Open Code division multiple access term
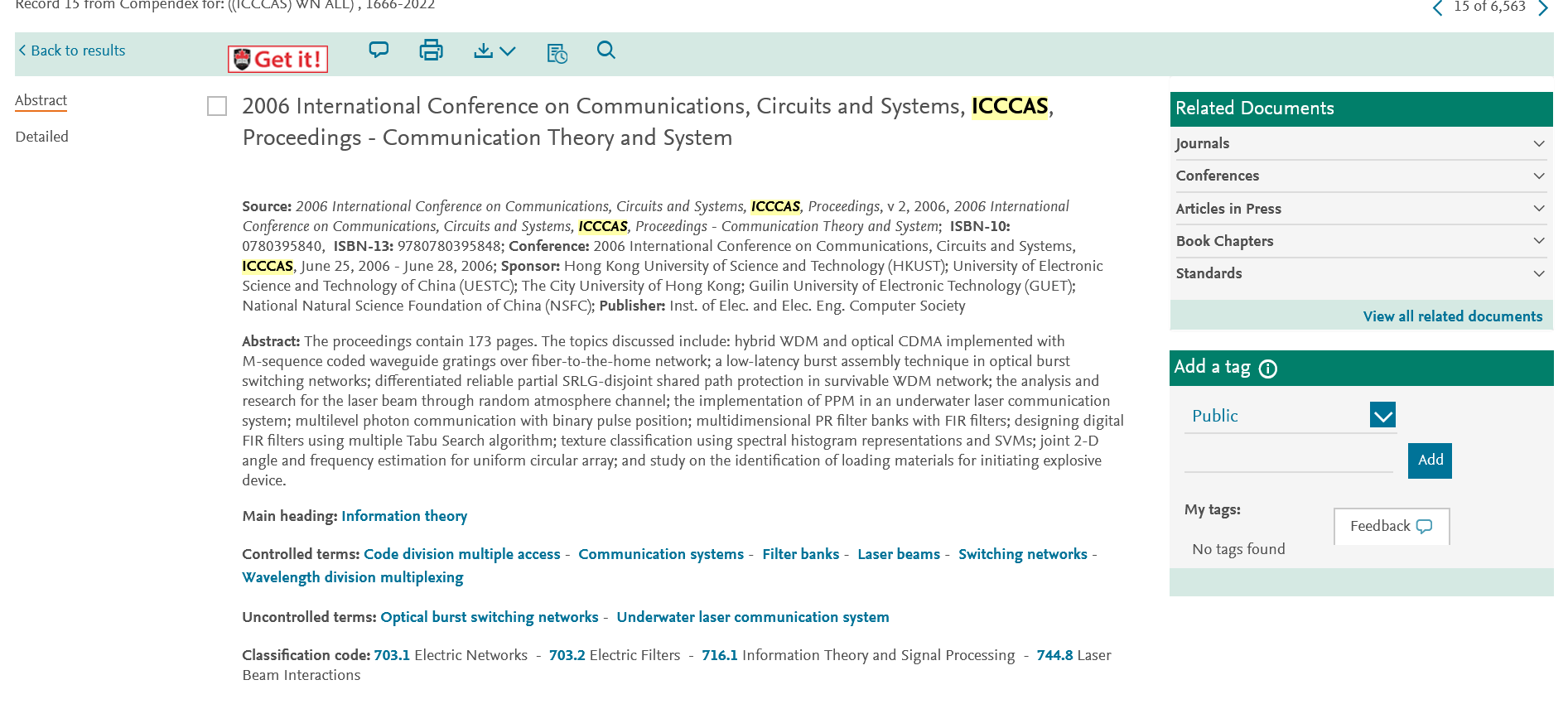This screenshot has width=1568, height=704. click(462, 554)
